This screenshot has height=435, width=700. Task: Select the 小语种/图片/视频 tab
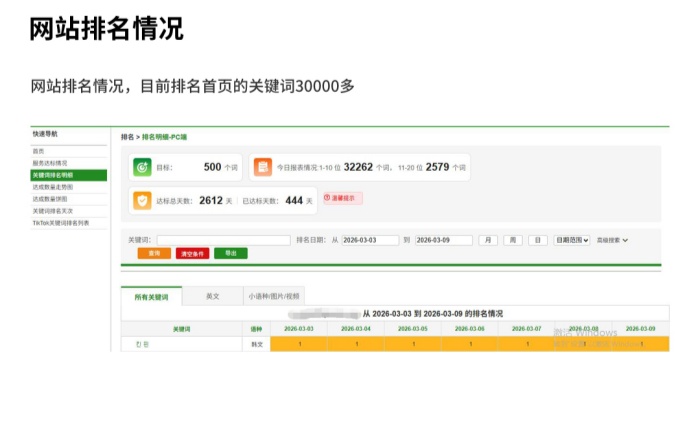click(273, 297)
